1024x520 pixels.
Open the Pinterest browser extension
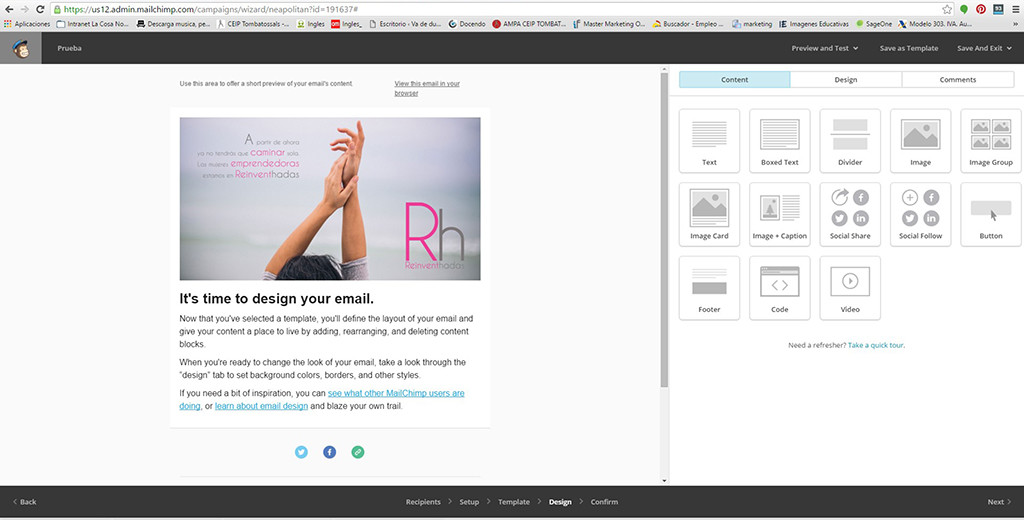(x=981, y=9)
